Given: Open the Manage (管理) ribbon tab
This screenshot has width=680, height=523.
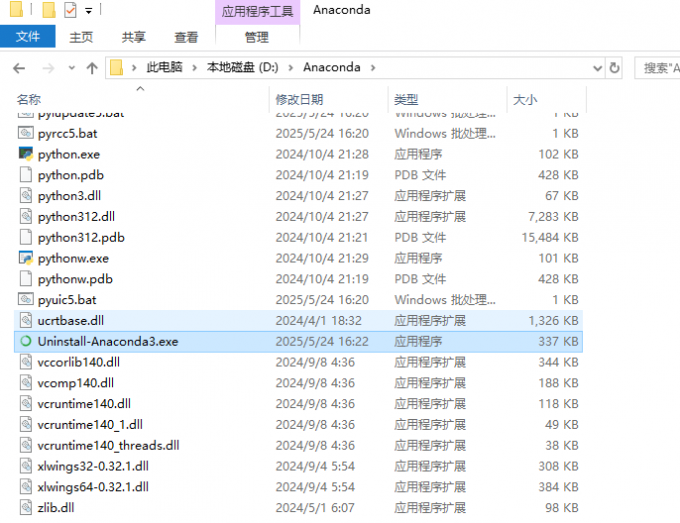Looking at the screenshot, I should click(257, 37).
